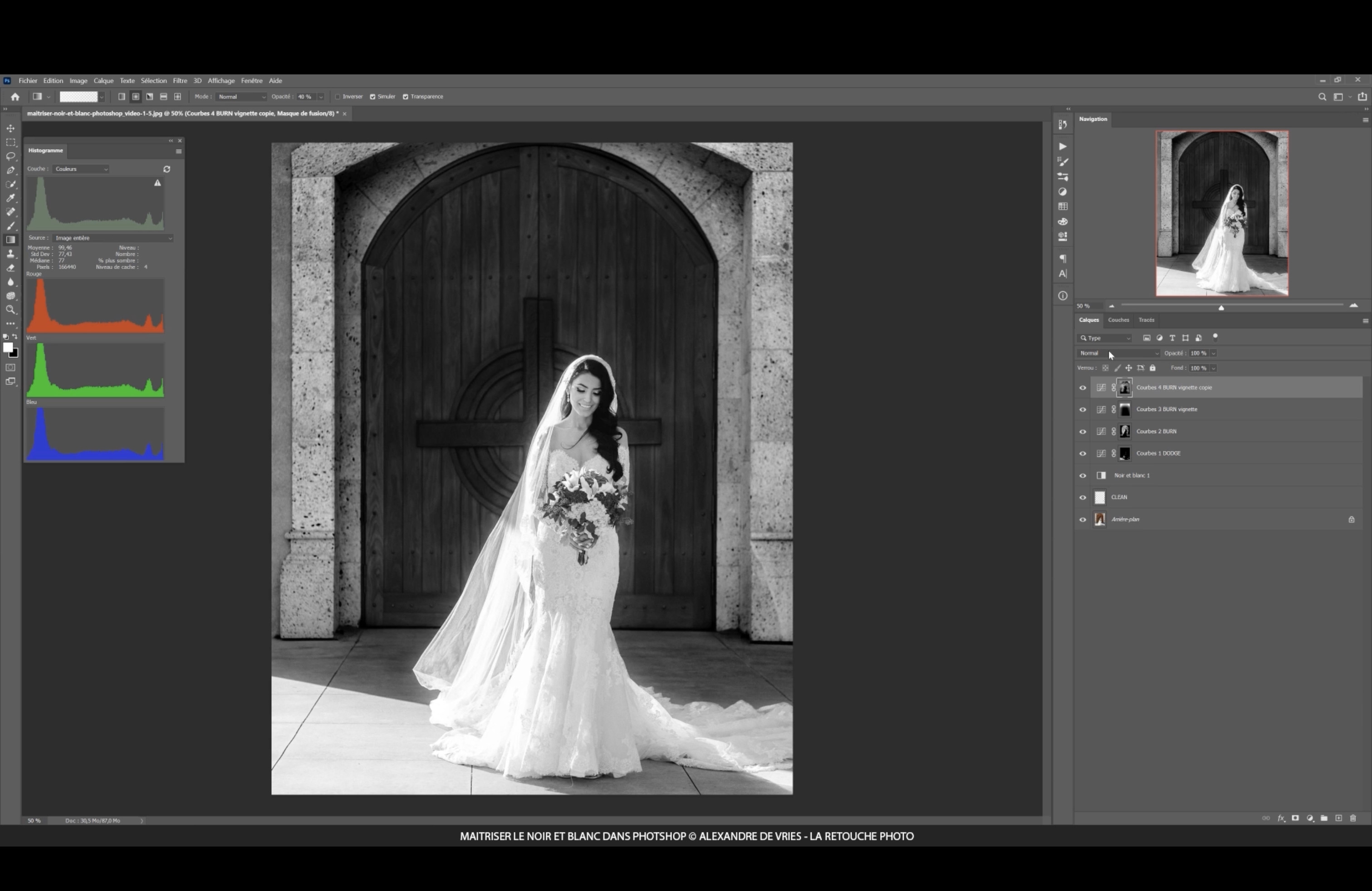Choose the radial gradient style icon
1372x891 pixels.
coord(136,97)
